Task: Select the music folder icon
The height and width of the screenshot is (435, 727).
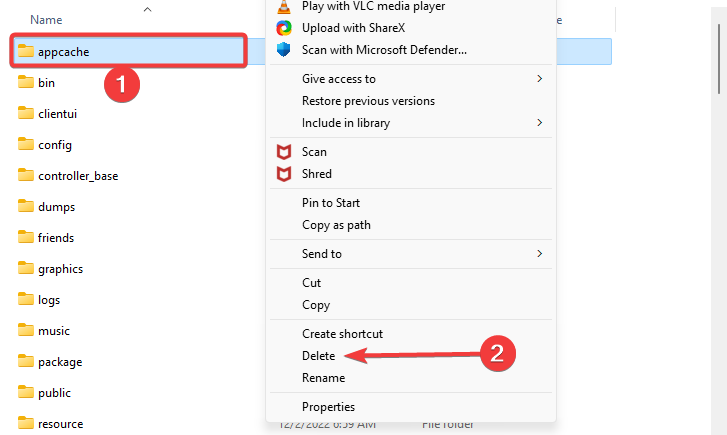Action: (26, 330)
